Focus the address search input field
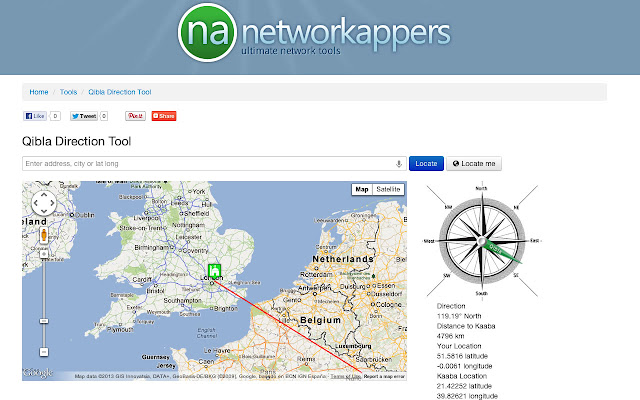 coord(214,164)
